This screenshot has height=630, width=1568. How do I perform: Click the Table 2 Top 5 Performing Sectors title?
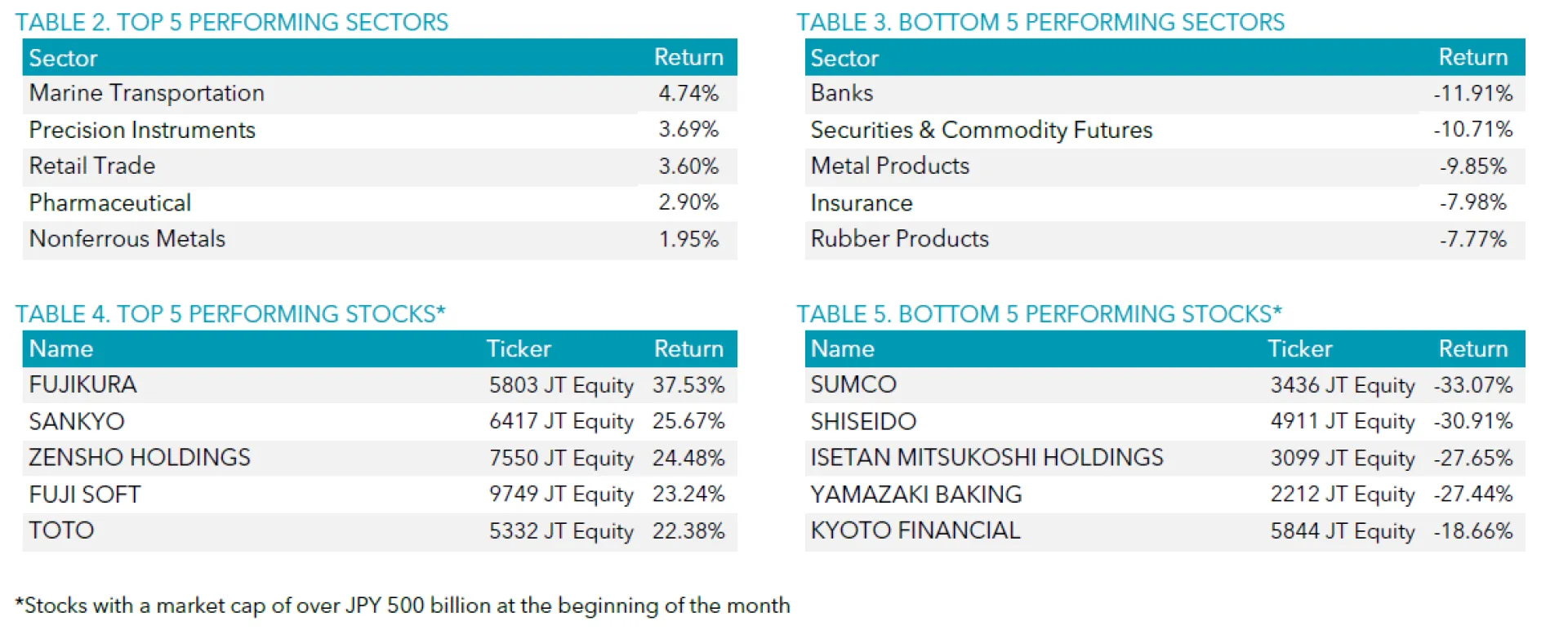(x=232, y=22)
